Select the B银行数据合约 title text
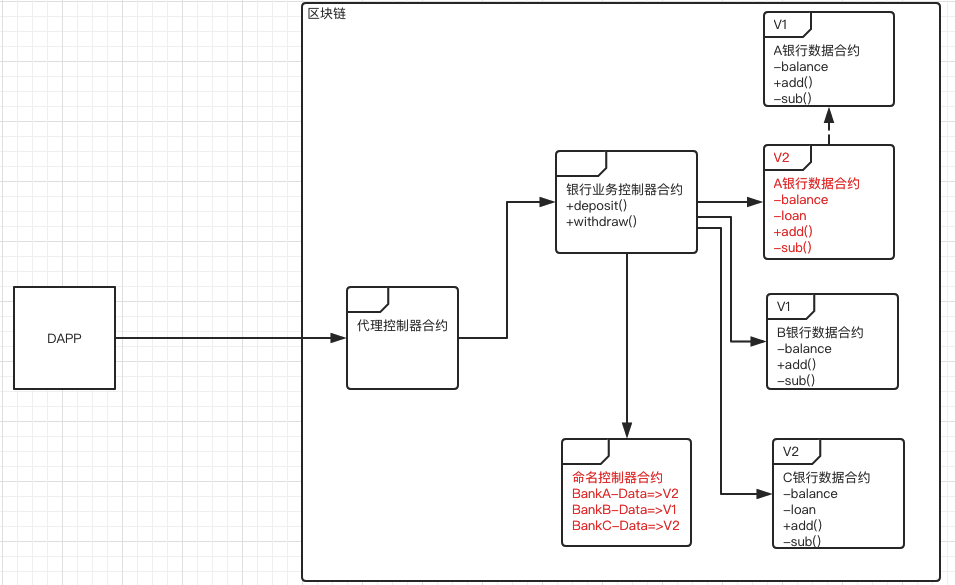This screenshot has height=585, width=955. (x=820, y=333)
